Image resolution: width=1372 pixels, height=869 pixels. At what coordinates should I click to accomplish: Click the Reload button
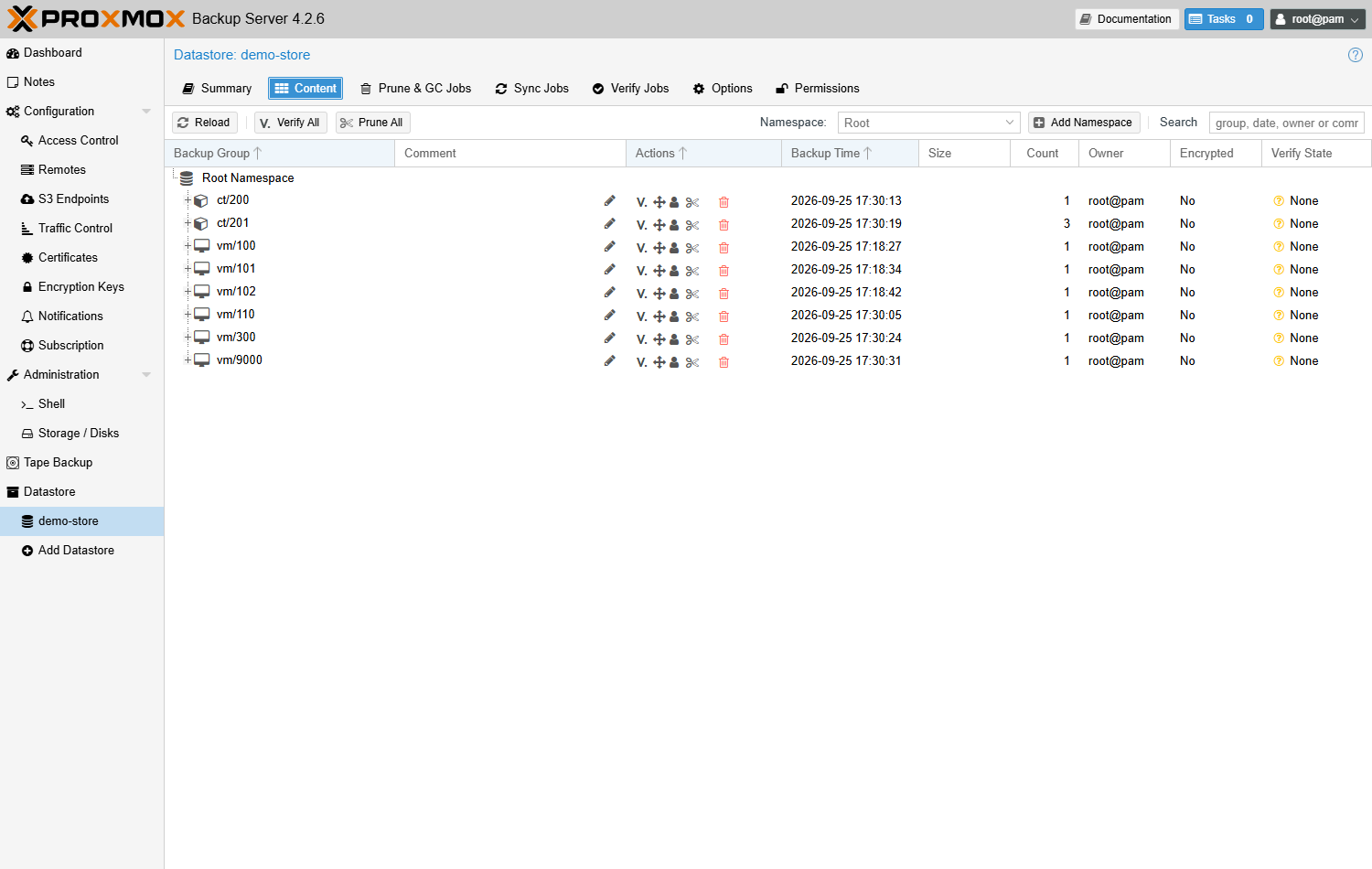tap(205, 123)
